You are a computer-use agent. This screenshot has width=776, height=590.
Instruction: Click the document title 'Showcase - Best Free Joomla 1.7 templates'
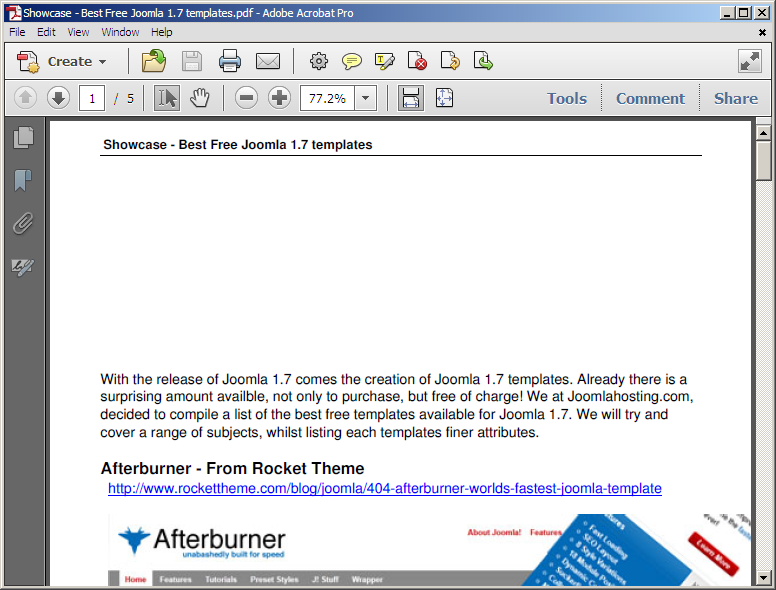(x=238, y=145)
